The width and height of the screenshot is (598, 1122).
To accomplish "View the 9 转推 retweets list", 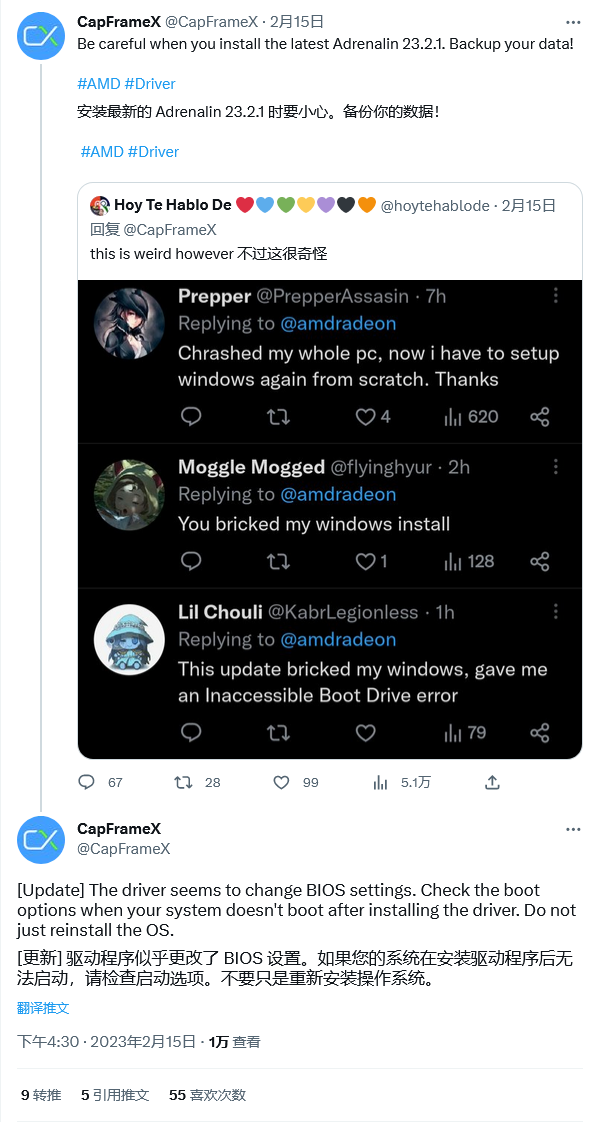I will point(41,1094).
